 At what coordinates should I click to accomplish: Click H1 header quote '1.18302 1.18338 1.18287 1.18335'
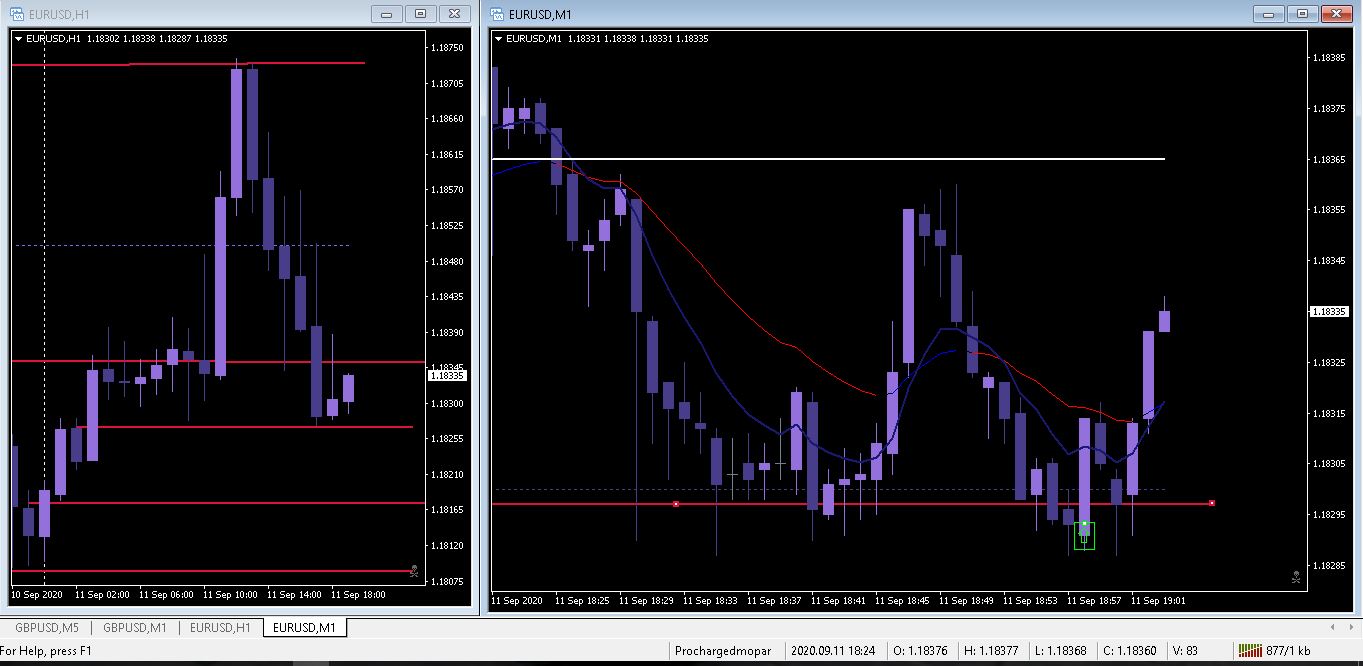(x=157, y=39)
